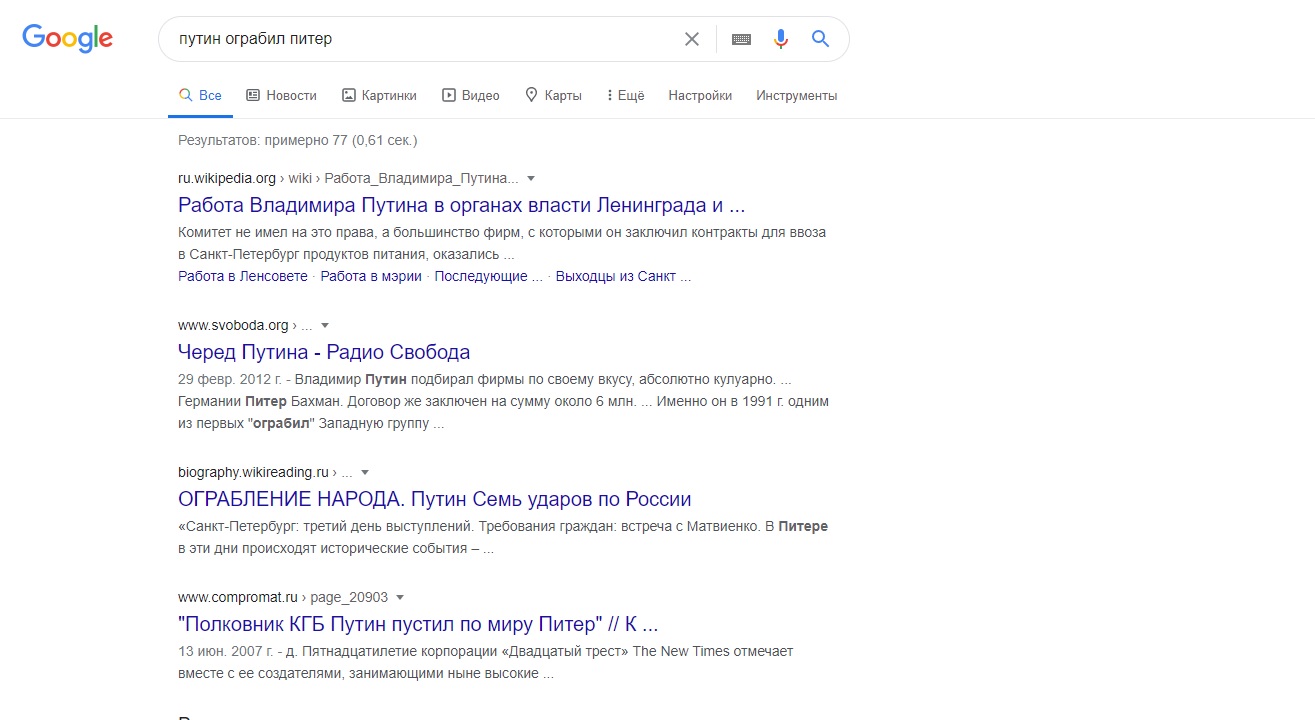The image size is (1315, 720).
Task: Open sitelink Выходцы из Санкт ...
Action: pos(623,277)
